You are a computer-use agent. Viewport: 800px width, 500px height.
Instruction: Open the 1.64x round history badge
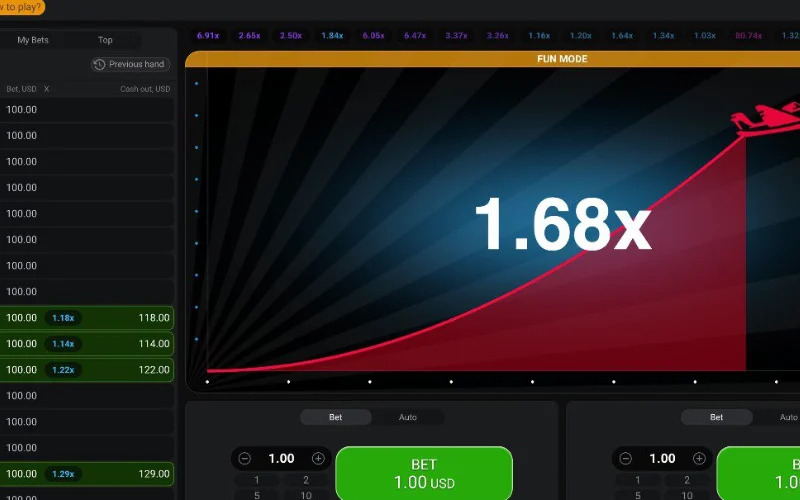click(x=622, y=36)
